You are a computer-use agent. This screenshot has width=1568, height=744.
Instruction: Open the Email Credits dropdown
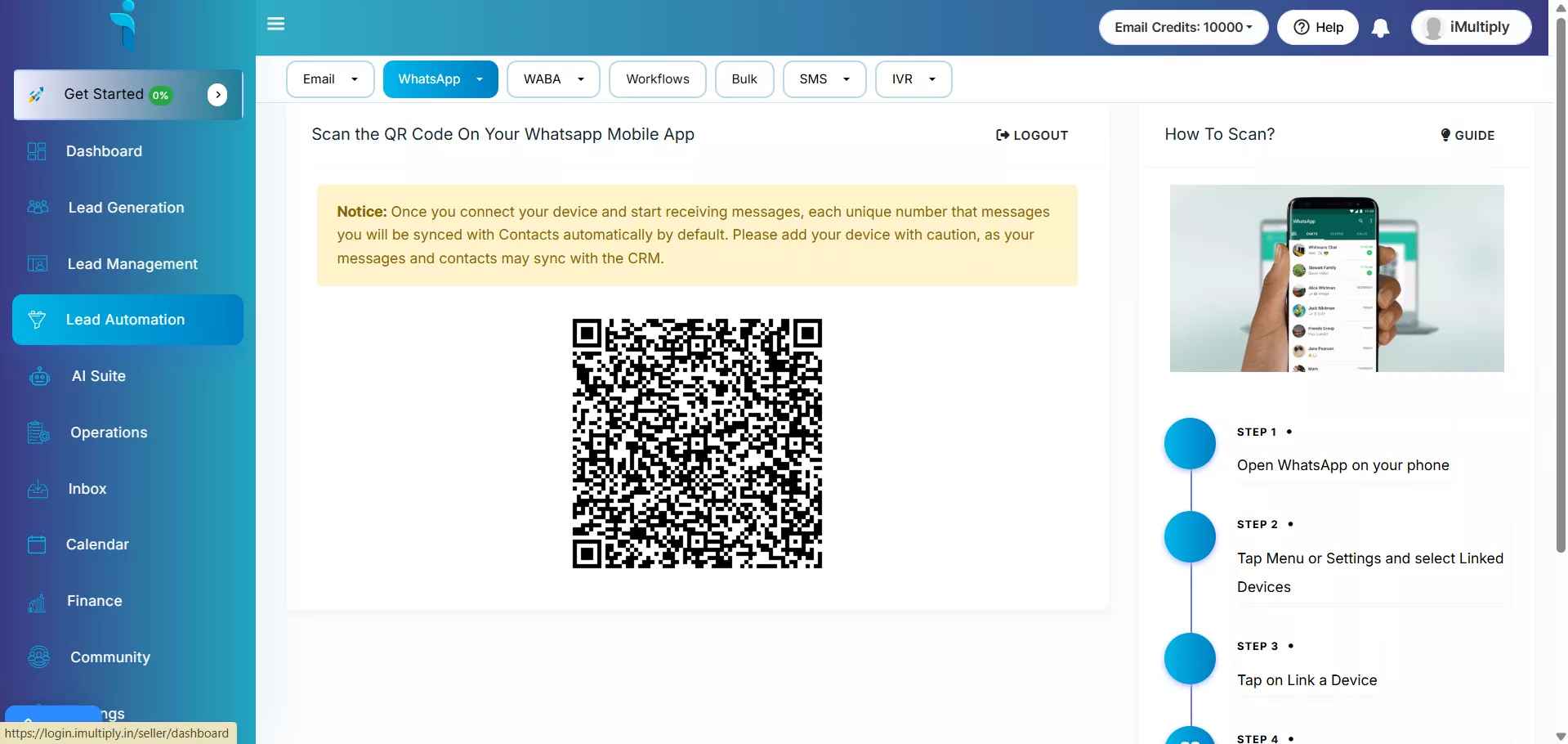tap(1182, 28)
